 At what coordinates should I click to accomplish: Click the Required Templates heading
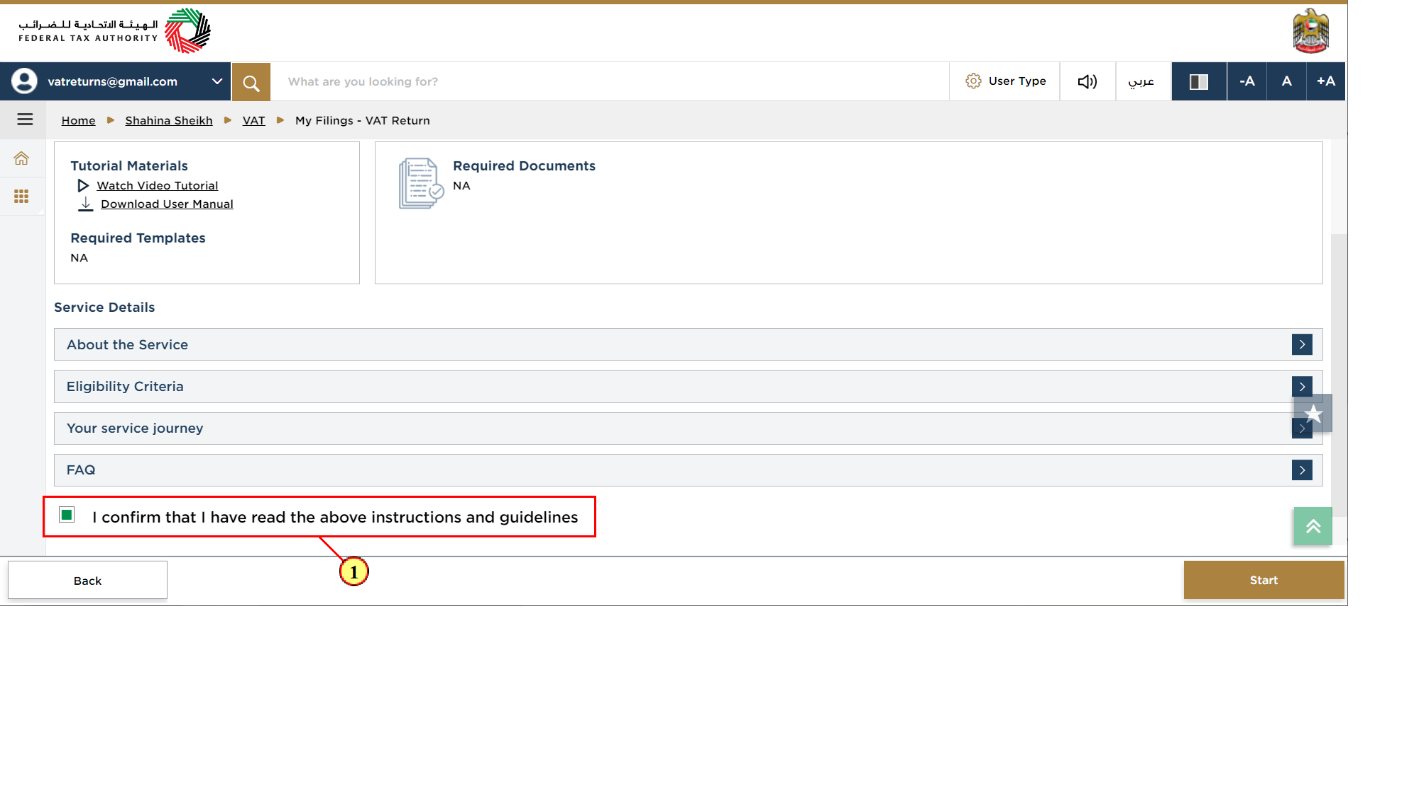138,238
